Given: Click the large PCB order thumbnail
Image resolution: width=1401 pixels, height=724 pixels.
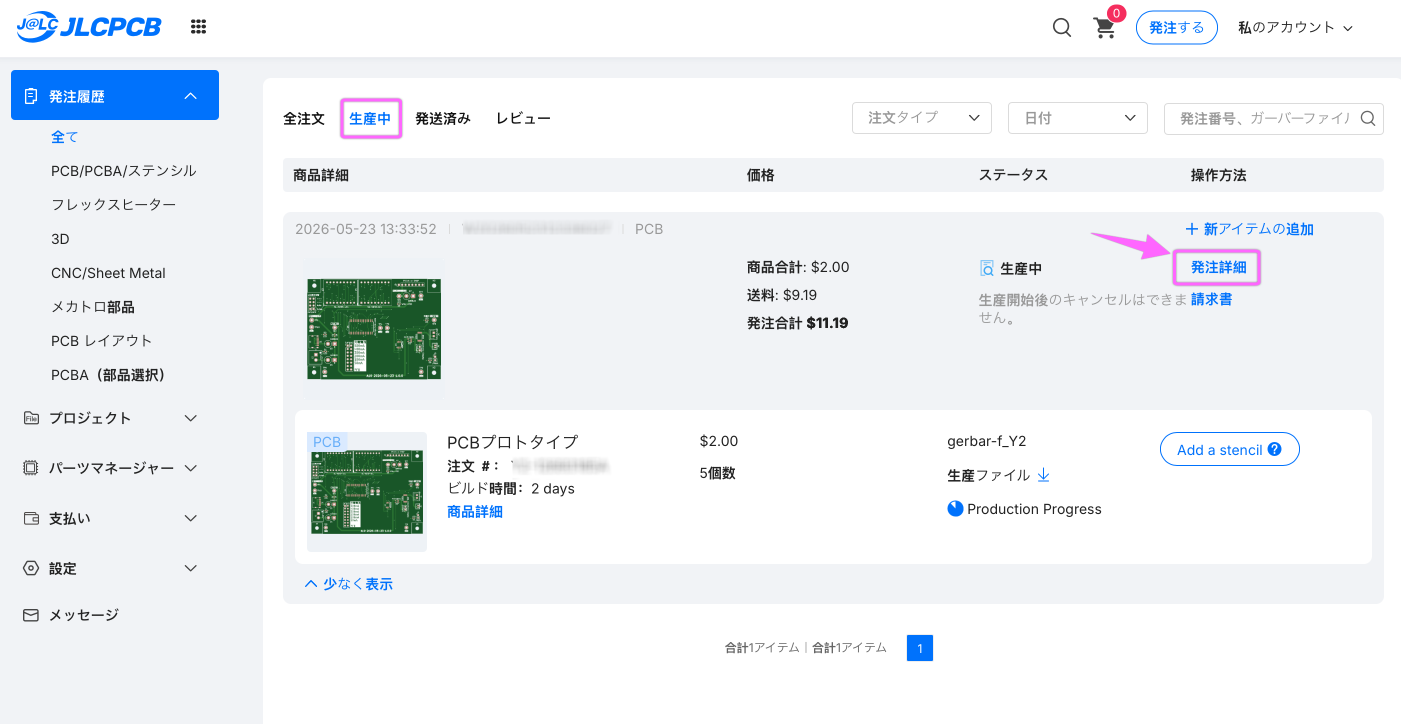Looking at the screenshot, I should pos(374,328).
